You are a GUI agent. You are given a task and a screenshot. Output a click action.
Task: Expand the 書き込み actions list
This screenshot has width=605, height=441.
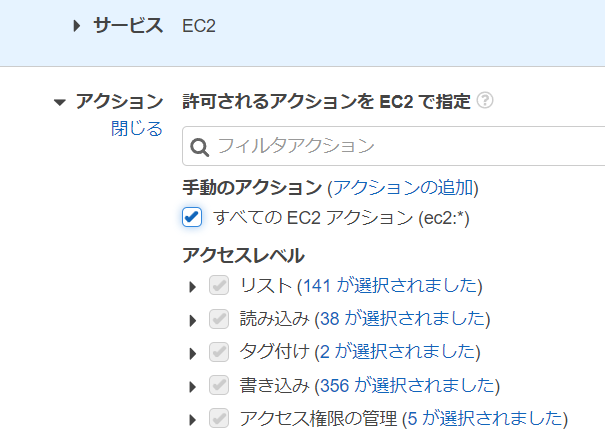(193, 387)
